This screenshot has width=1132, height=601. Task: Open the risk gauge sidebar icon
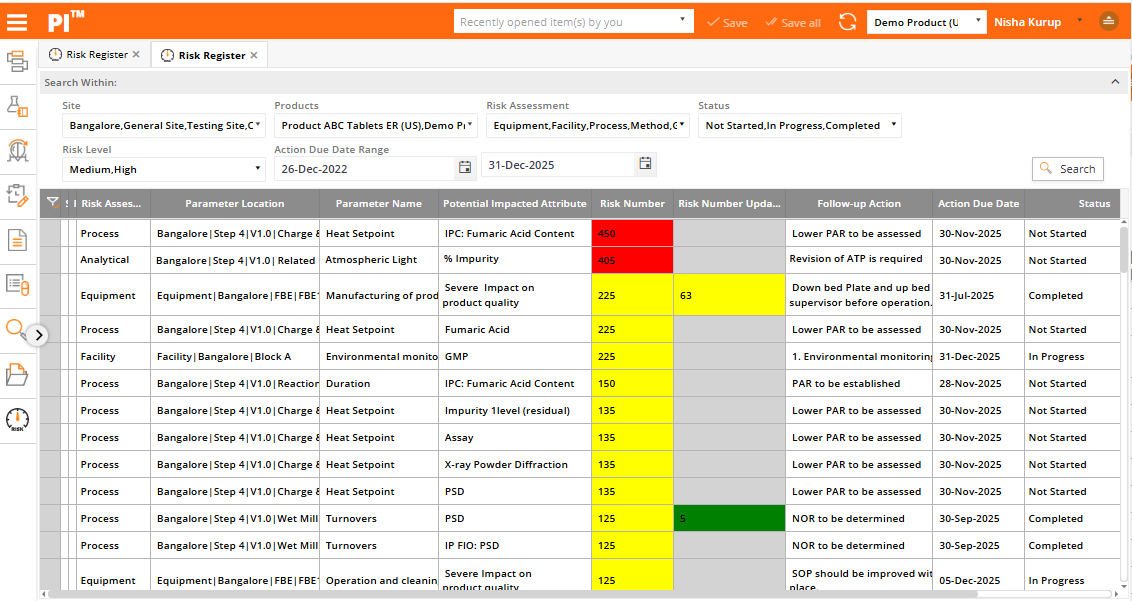(17, 419)
